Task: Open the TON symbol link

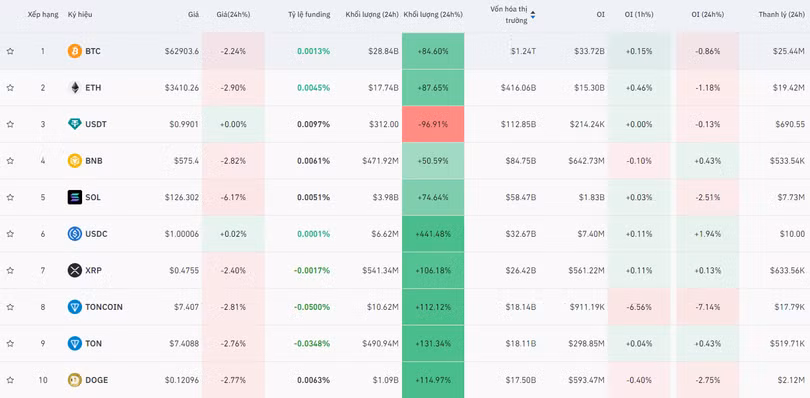Action: pos(94,343)
